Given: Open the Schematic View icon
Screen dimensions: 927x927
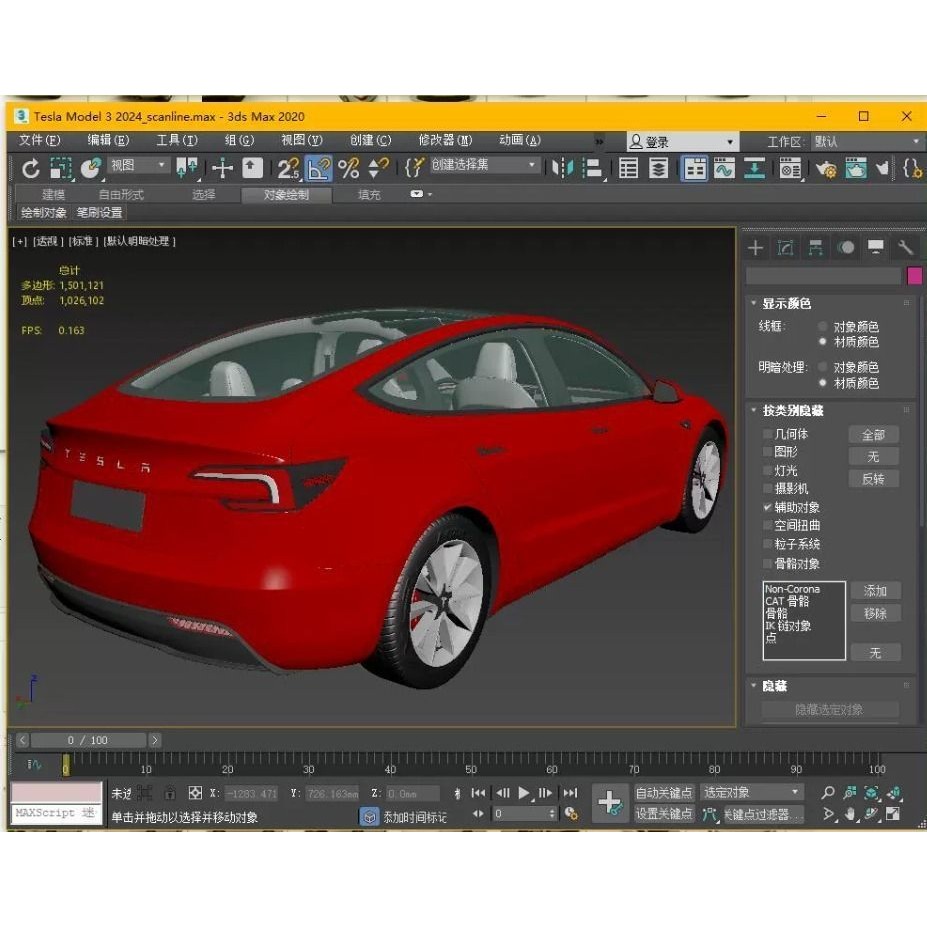Looking at the screenshot, I should (x=754, y=168).
